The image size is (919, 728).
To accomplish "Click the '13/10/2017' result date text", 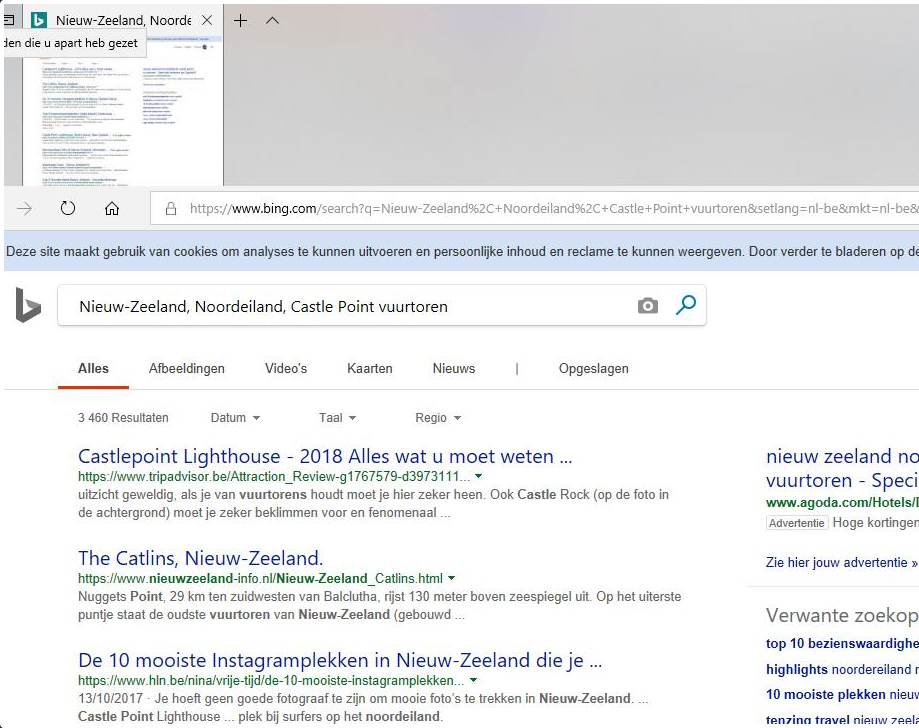I will [x=110, y=699].
